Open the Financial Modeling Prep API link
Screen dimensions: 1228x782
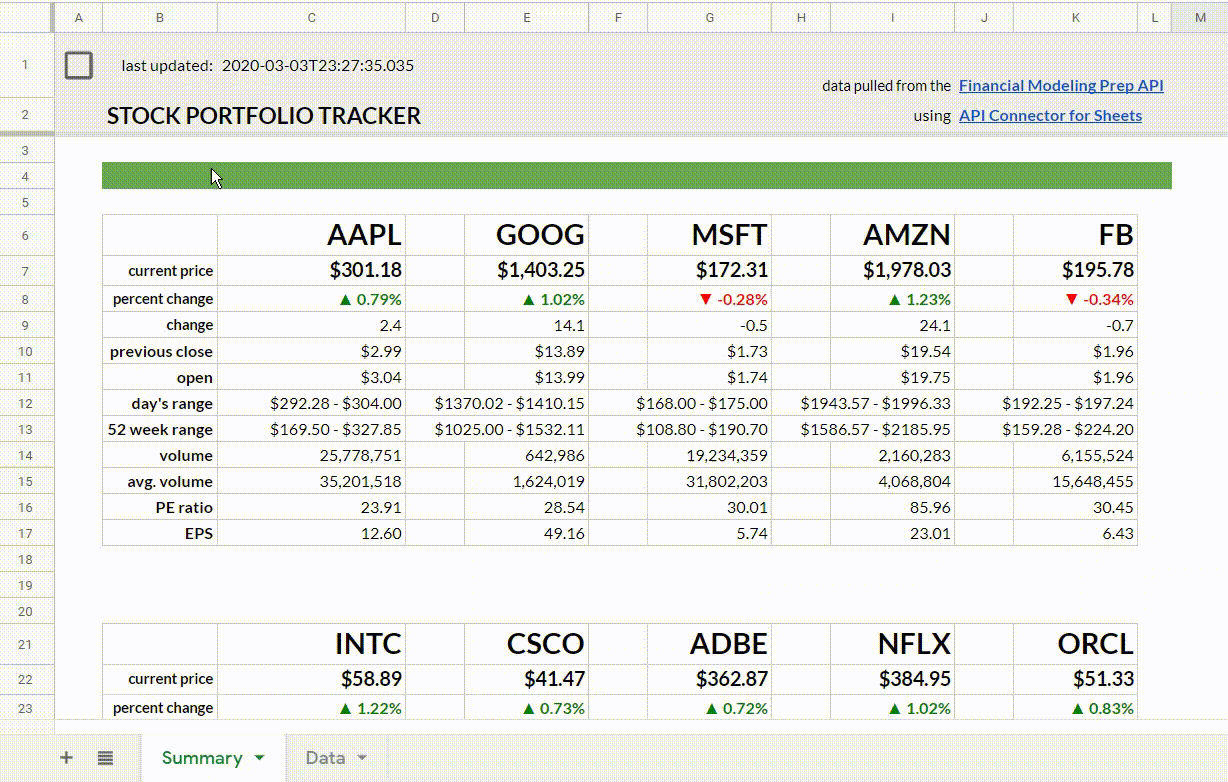tap(1061, 86)
